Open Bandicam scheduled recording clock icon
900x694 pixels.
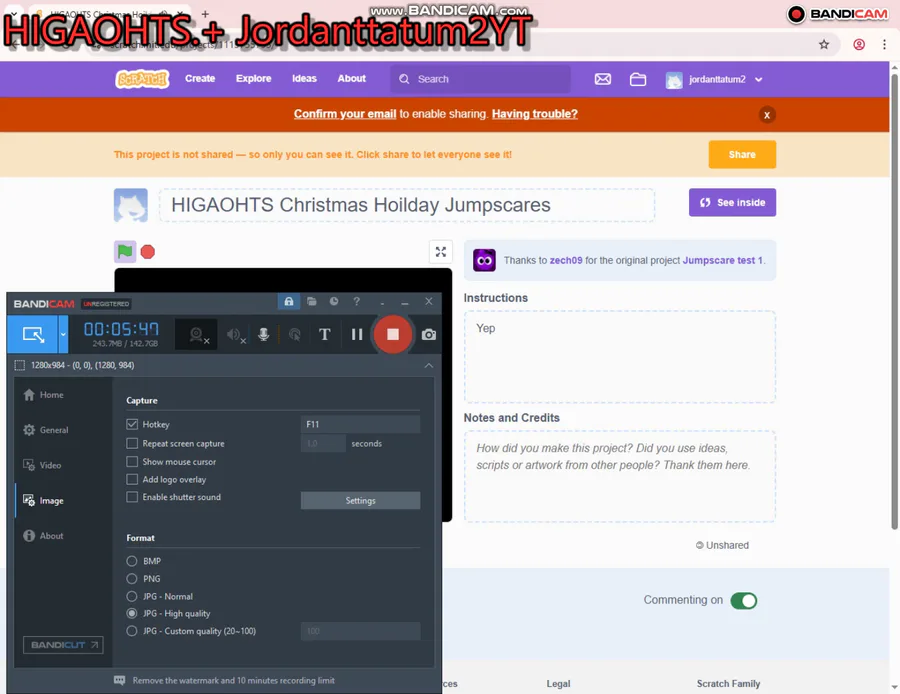tap(334, 301)
